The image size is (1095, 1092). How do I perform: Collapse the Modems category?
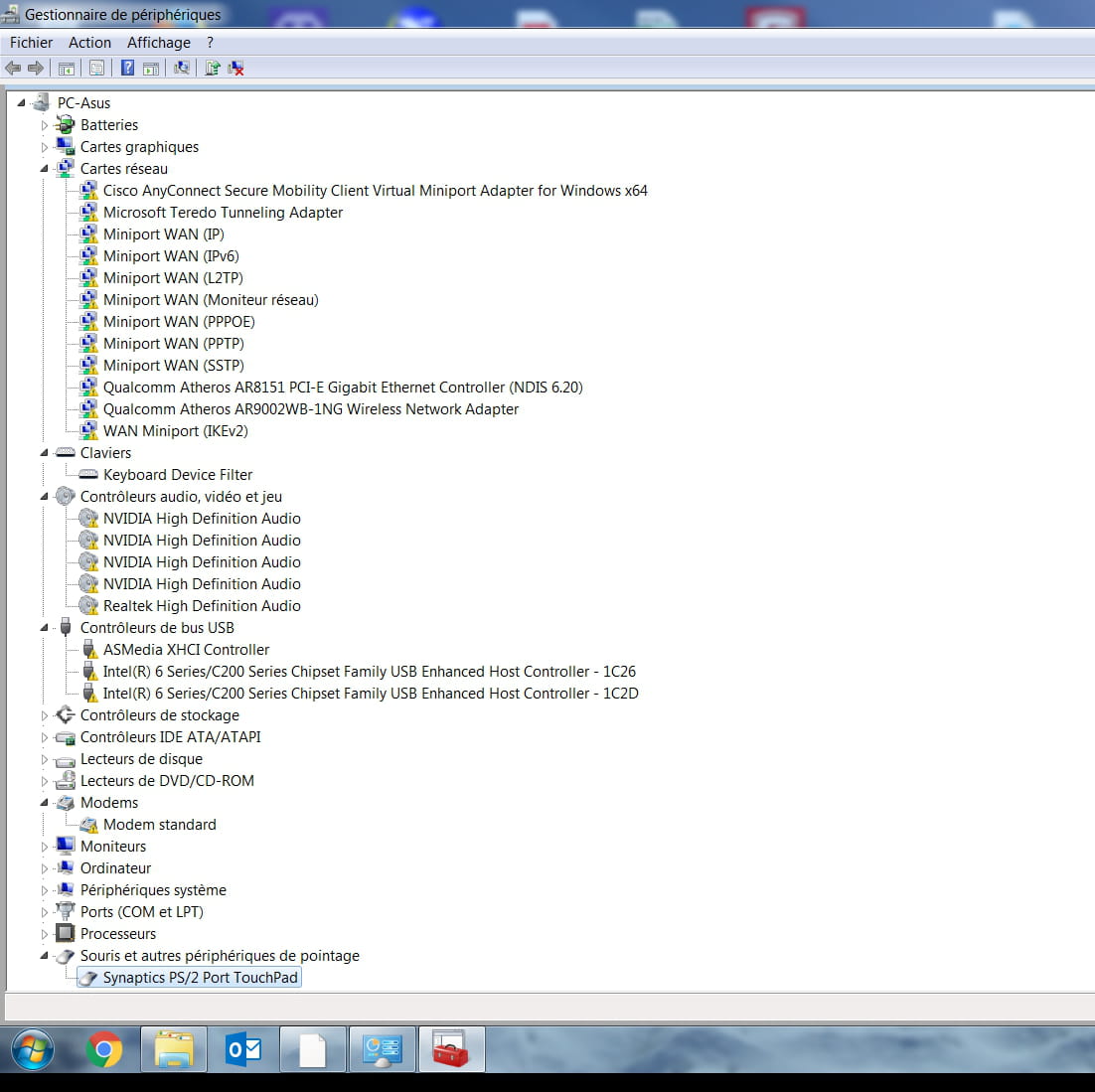pyautogui.click(x=44, y=802)
